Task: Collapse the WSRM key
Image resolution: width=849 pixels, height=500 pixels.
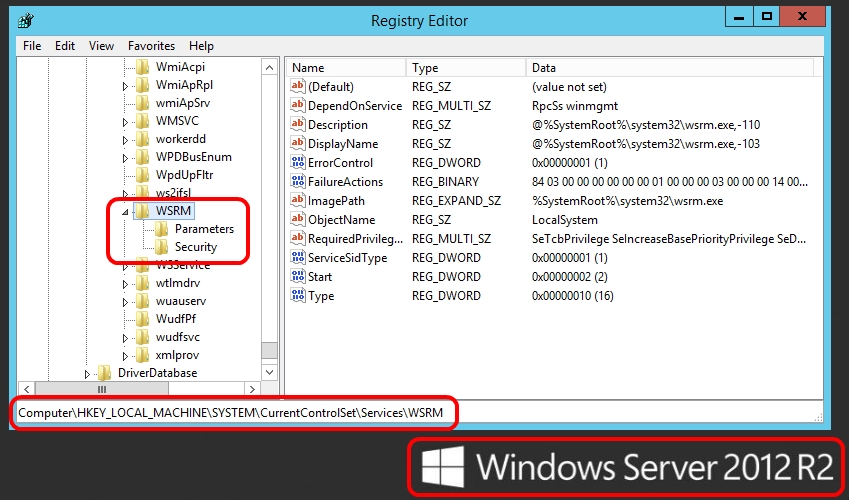Action: [125, 212]
